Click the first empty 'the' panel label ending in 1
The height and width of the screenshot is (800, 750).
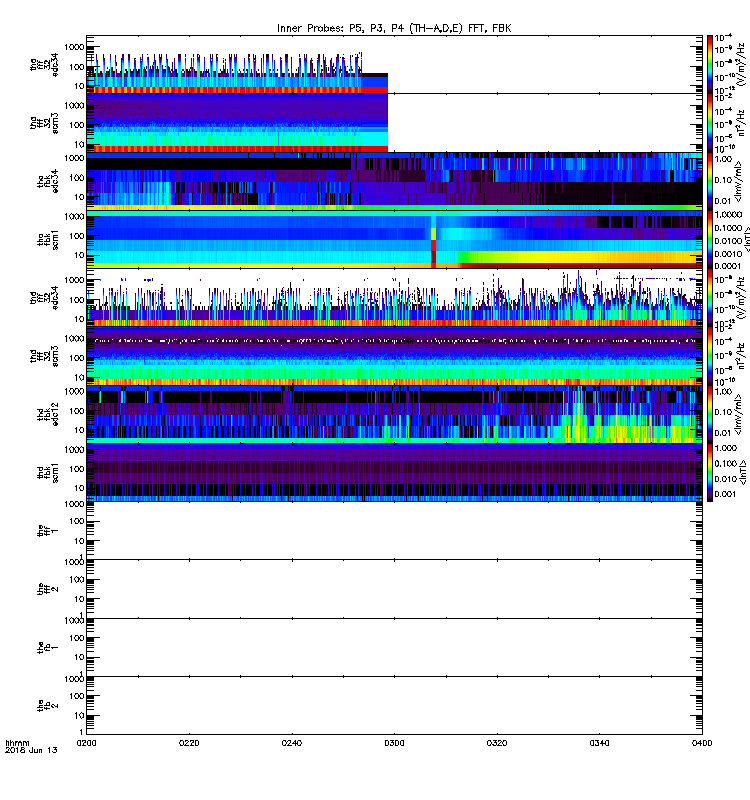click(x=48, y=531)
